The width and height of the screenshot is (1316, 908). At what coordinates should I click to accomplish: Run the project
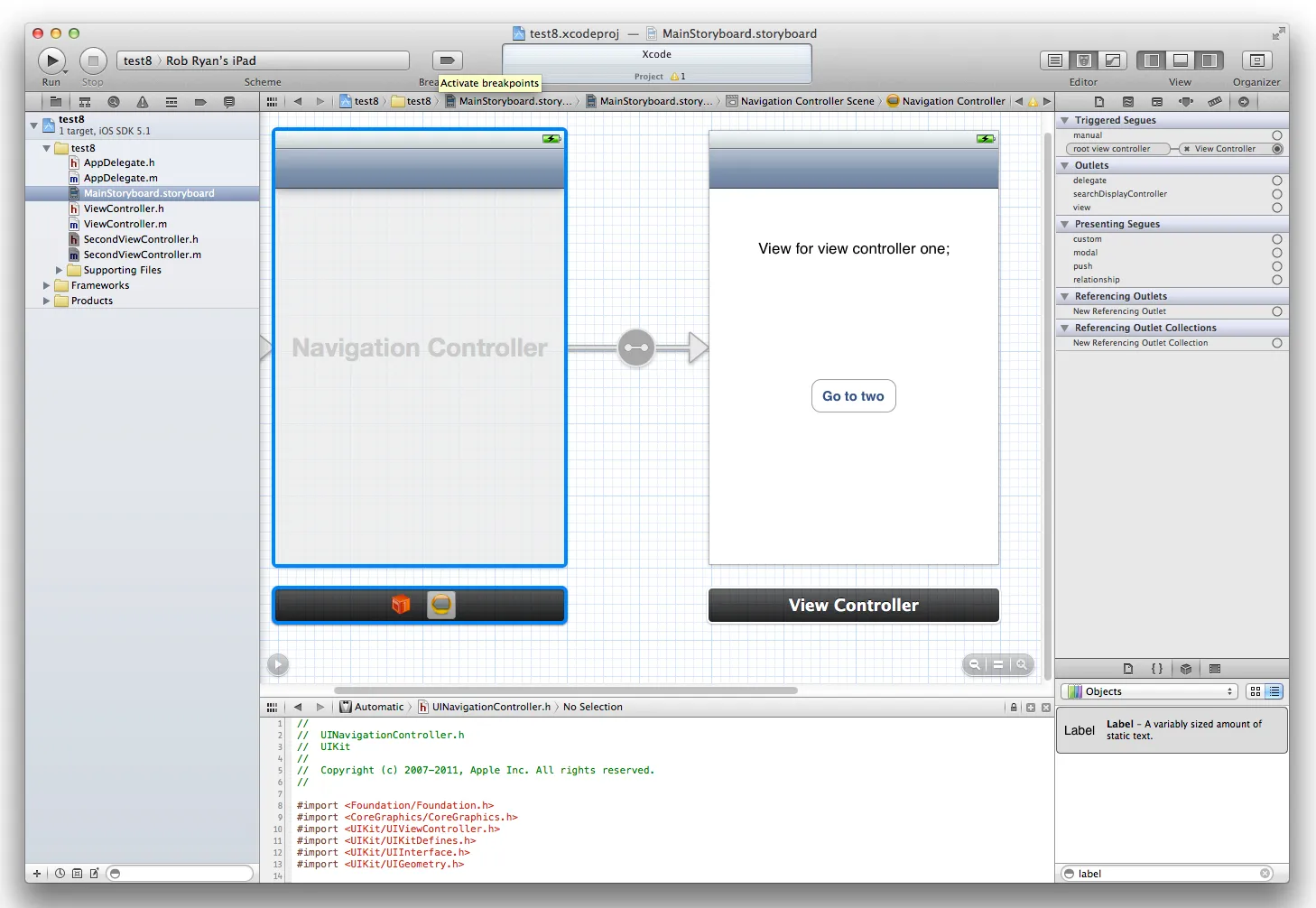coord(51,60)
